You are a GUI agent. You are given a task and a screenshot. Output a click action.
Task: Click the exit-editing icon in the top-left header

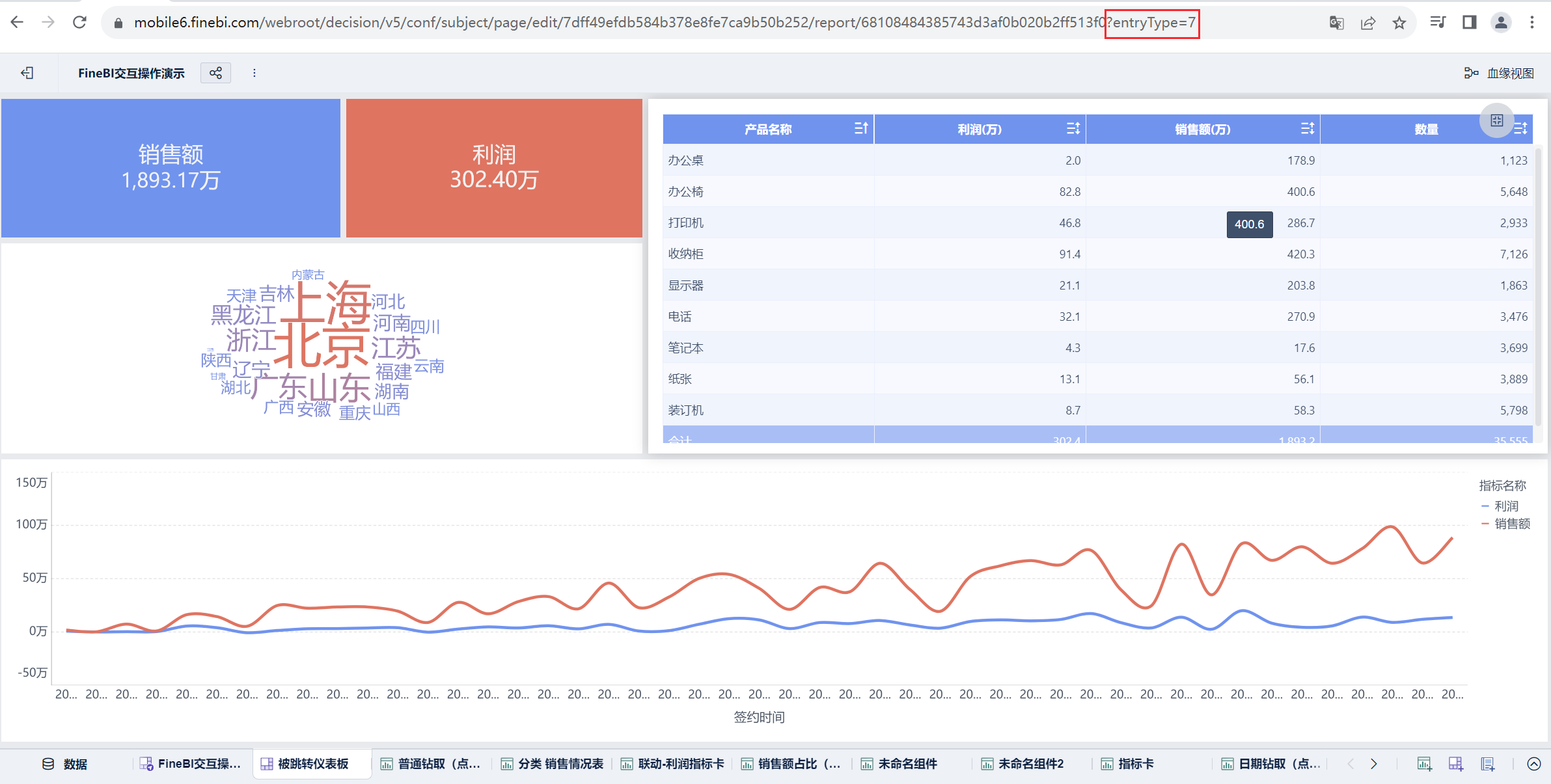click(27, 73)
